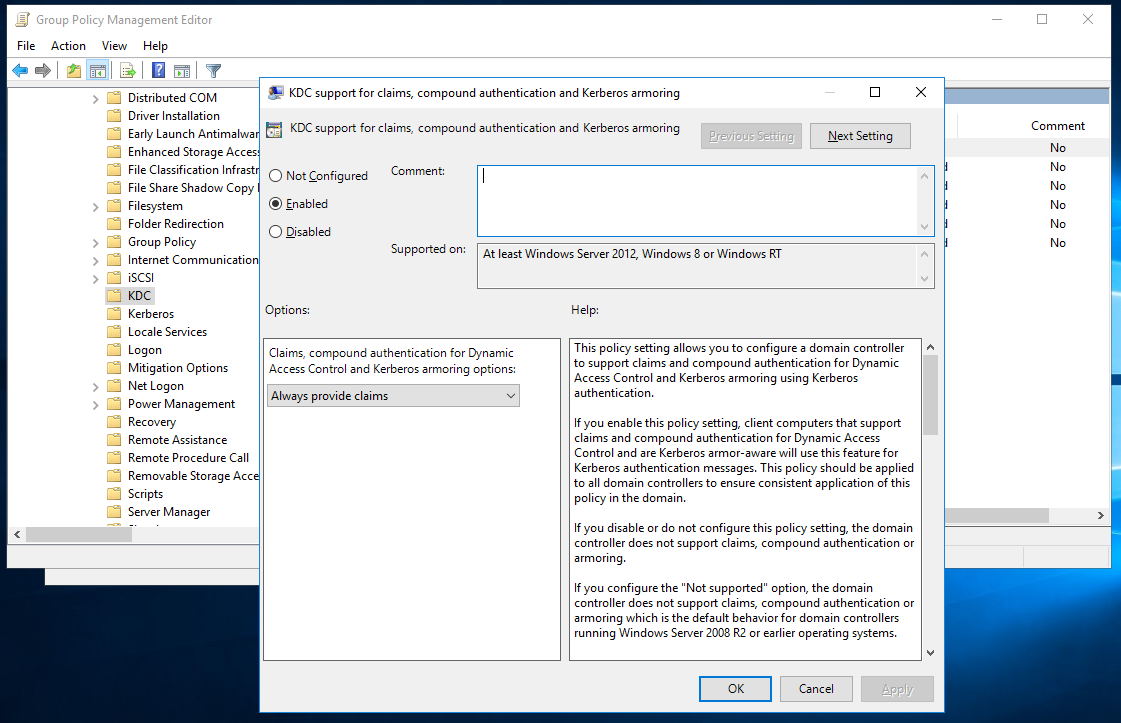The image size is (1121, 723).
Task: Open the File menu
Action: pyautogui.click(x=26, y=46)
